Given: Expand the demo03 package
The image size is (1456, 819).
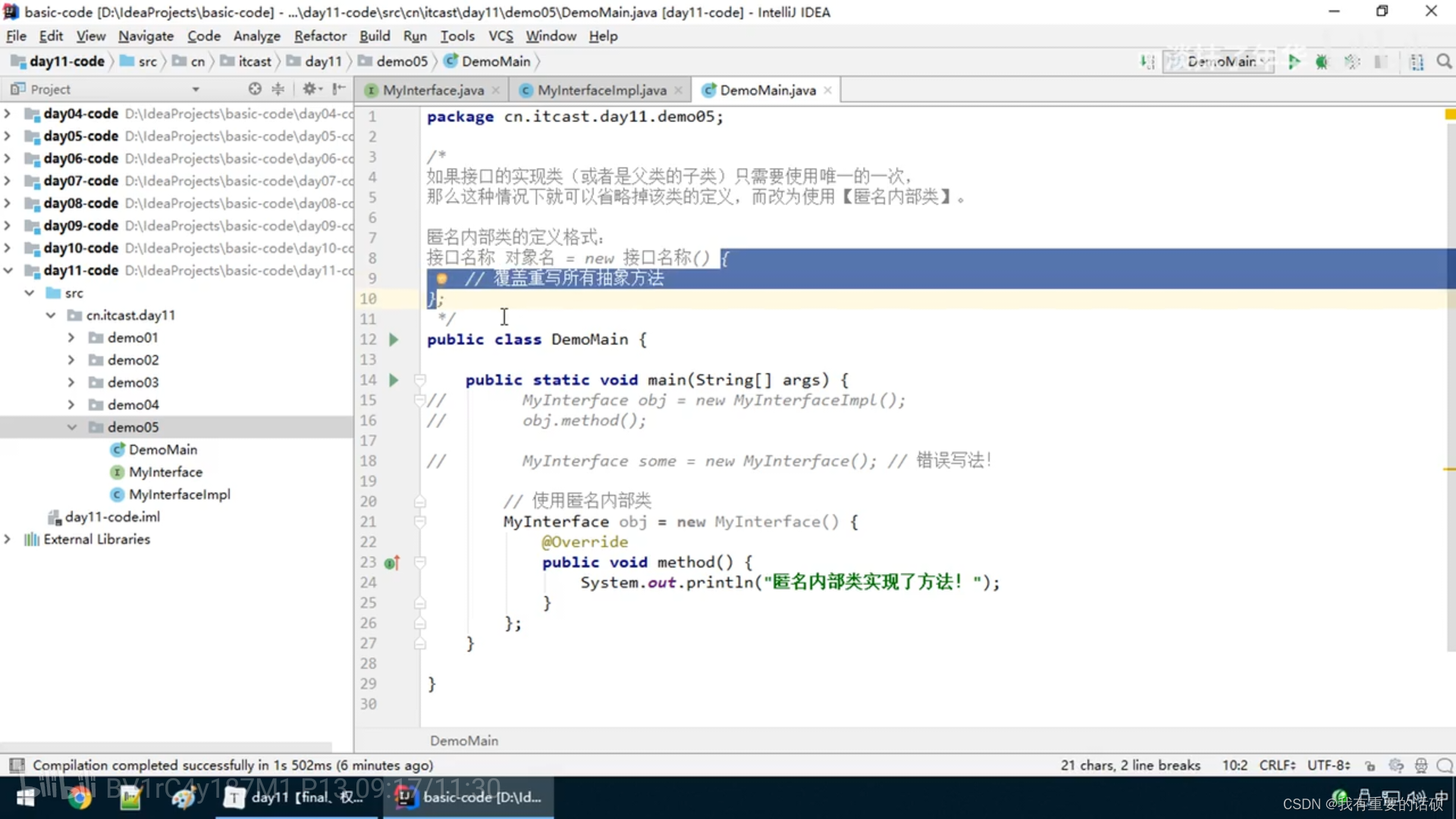Looking at the screenshot, I should [71, 382].
